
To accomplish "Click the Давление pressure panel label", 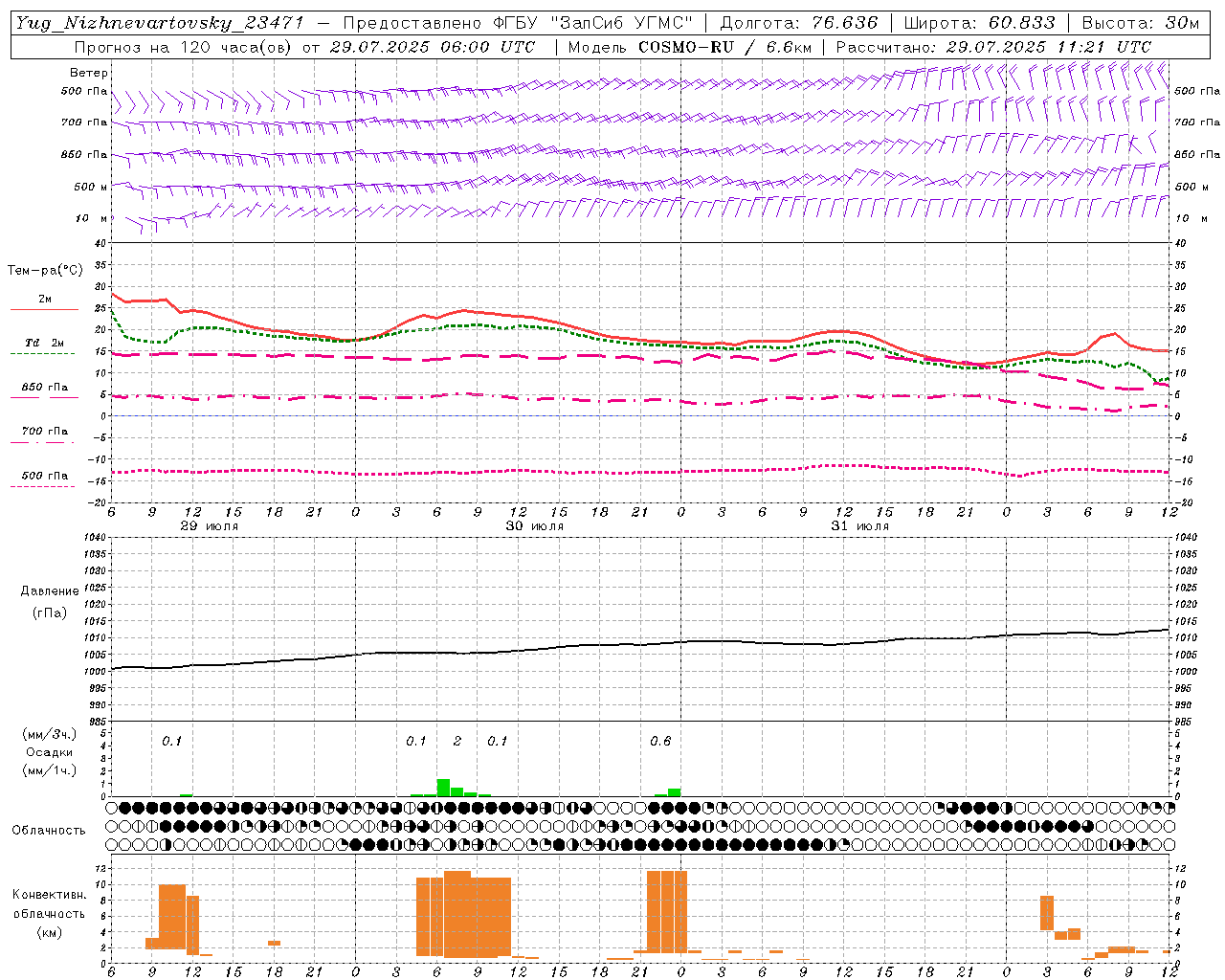I will pyautogui.click(x=50, y=591).
